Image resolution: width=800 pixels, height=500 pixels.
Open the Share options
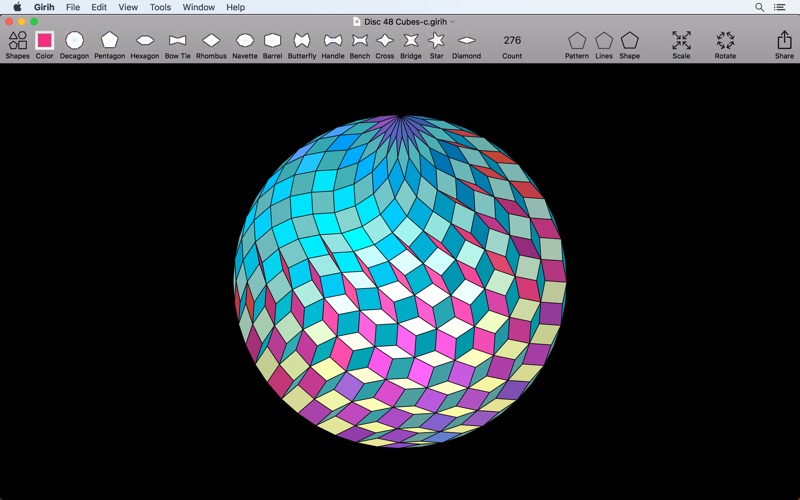tap(784, 41)
